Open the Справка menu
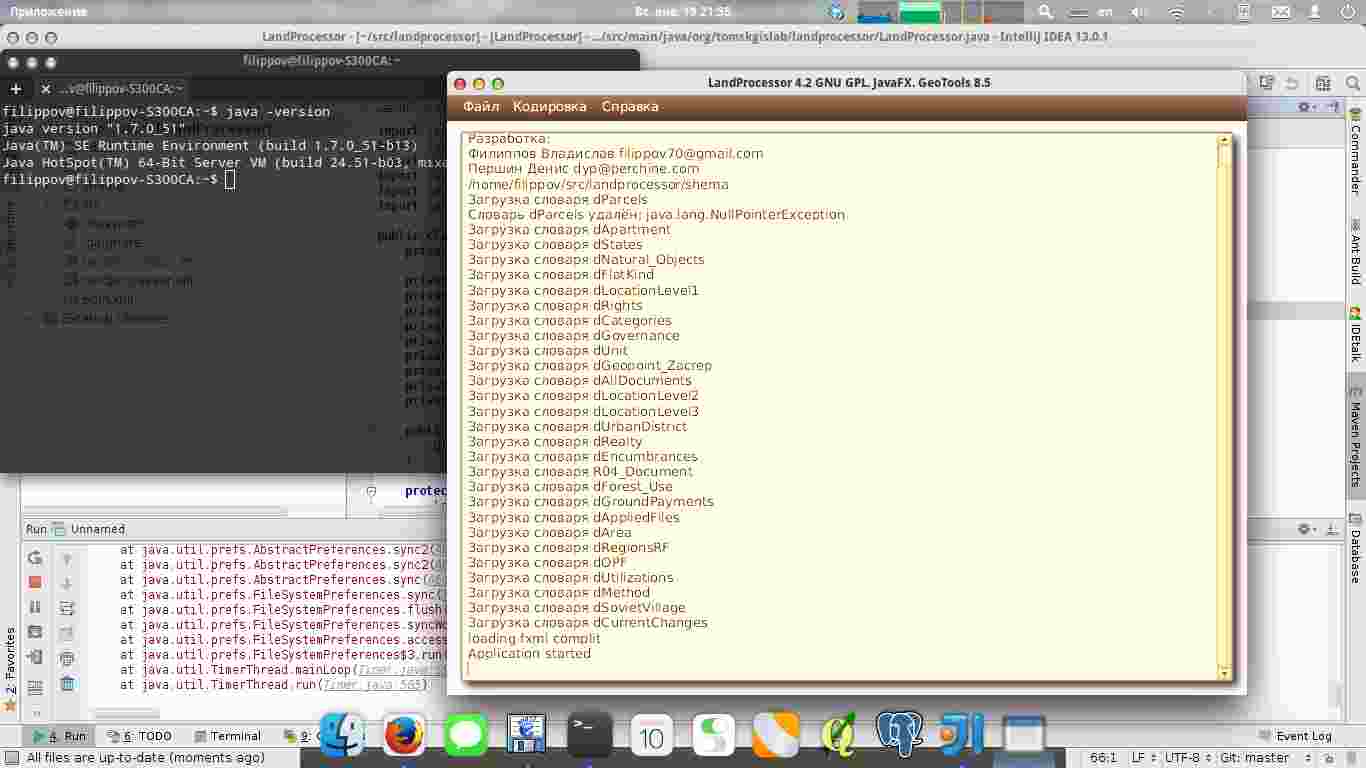The image size is (1366, 768). (x=630, y=106)
